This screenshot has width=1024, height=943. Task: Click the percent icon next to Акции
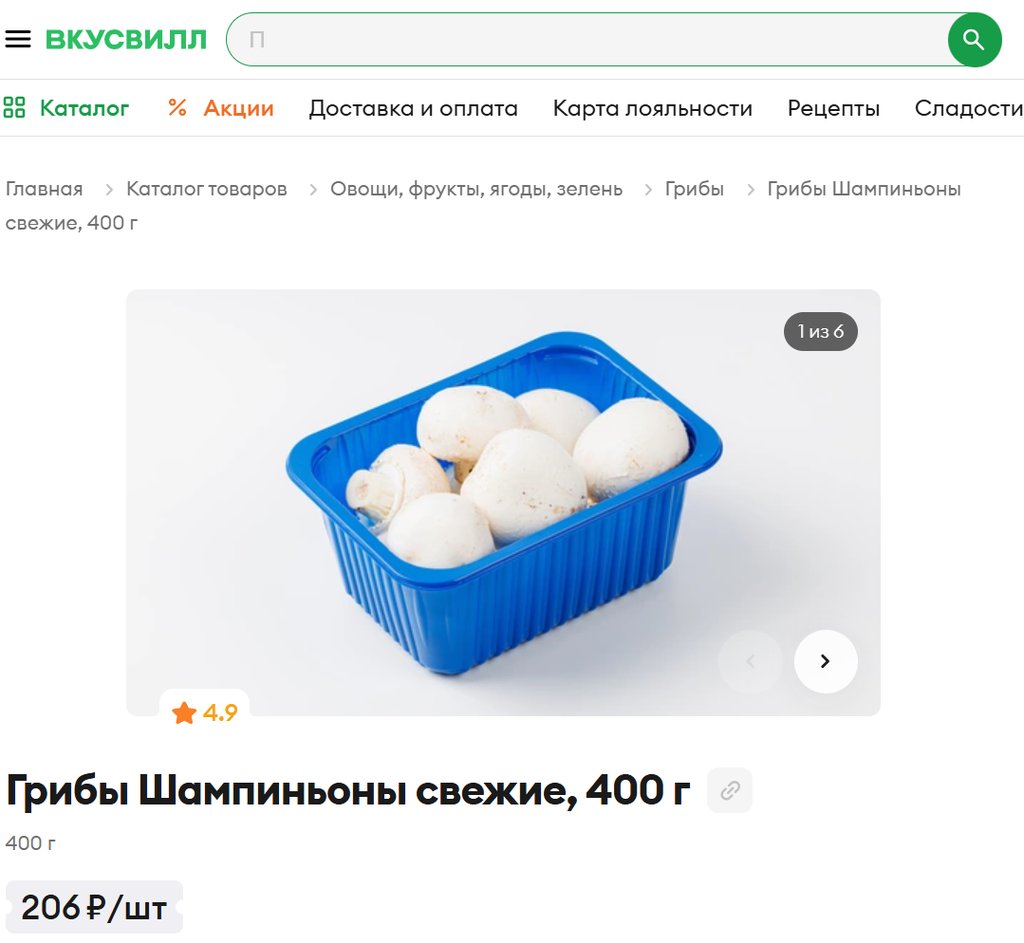[x=177, y=108]
